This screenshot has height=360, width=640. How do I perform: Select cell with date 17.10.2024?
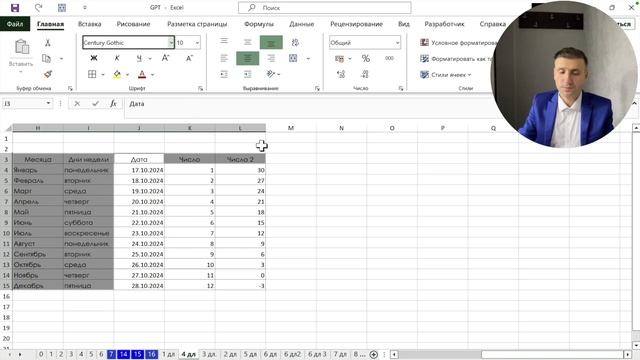tap(139, 170)
